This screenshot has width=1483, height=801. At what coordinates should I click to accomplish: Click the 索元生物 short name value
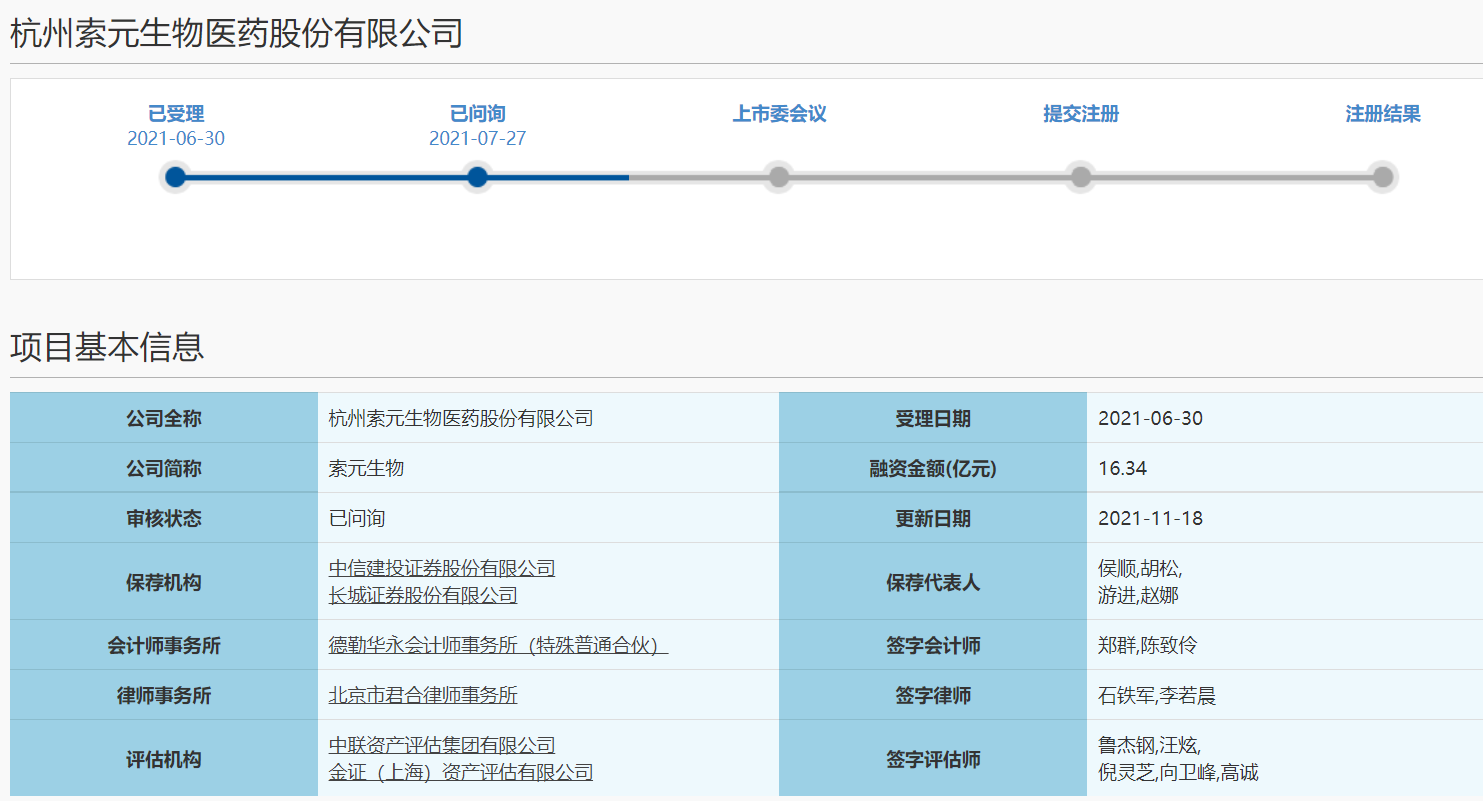[x=366, y=469]
